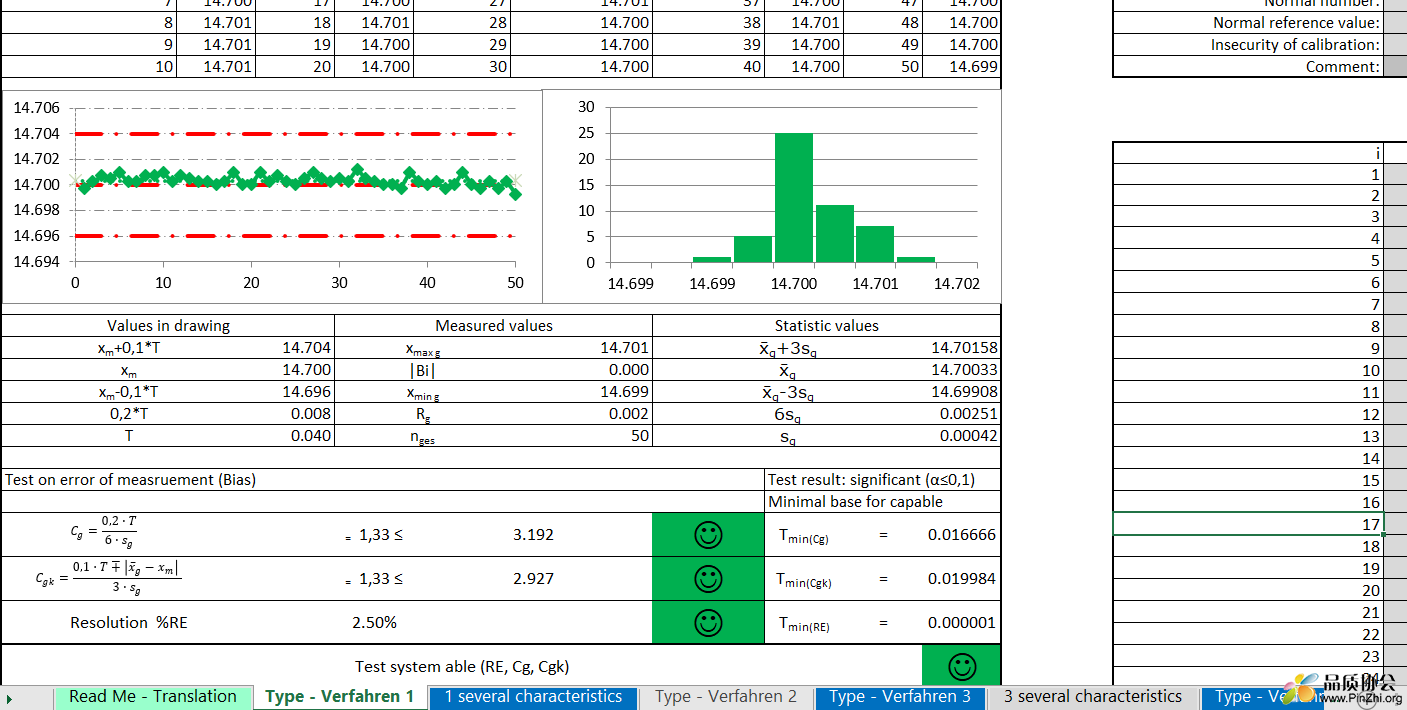The width and height of the screenshot is (1407, 710).
Task: Click the resolution value 2.50%
Action: coord(374,623)
